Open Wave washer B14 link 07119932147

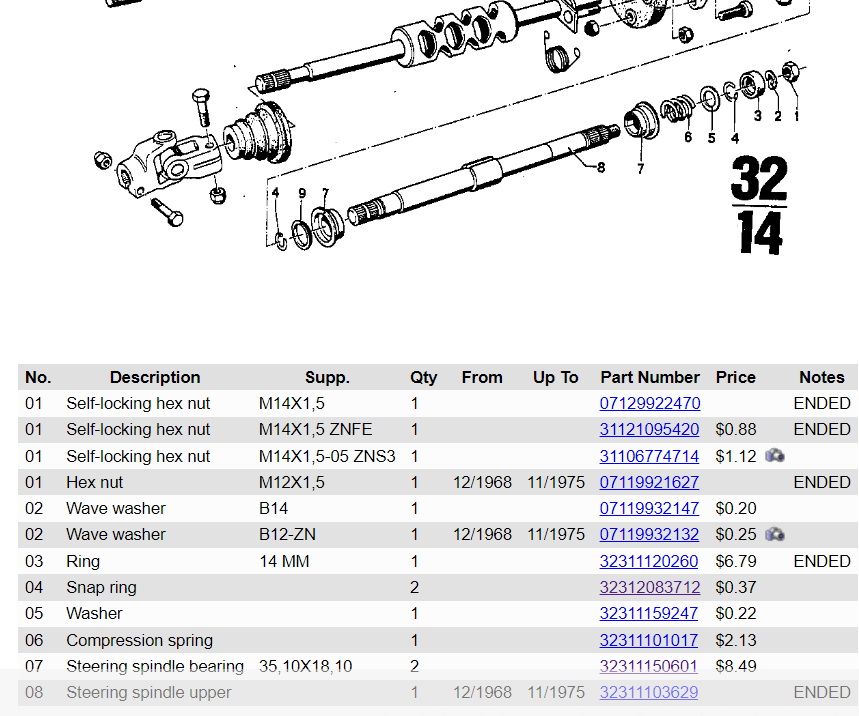pyautogui.click(x=649, y=508)
